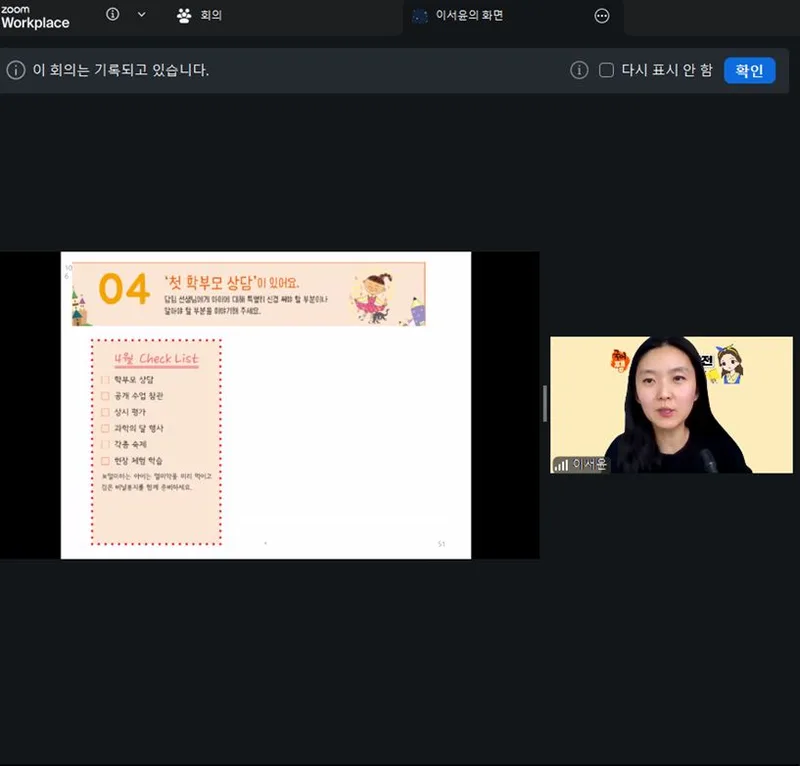Check the 학부모 상담 checklist box
Image resolution: width=800 pixels, height=766 pixels.
(x=105, y=380)
